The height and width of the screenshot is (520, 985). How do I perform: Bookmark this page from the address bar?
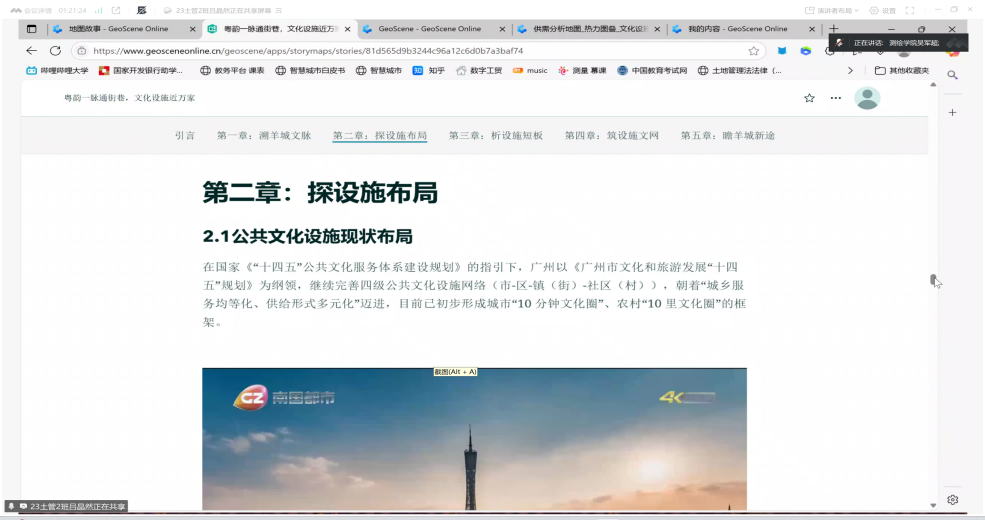tap(753, 50)
